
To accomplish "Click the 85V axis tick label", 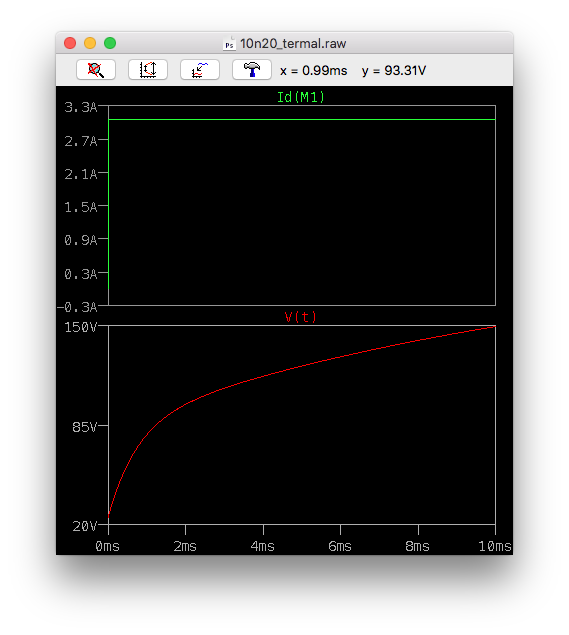I will pos(85,426).
